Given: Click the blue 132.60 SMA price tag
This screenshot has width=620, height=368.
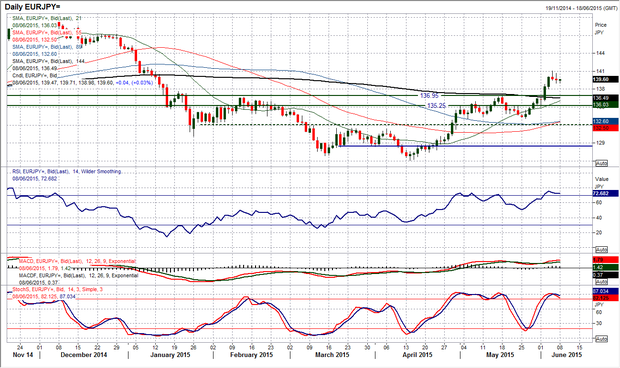Looking at the screenshot, I should pyautogui.click(x=605, y=121).
